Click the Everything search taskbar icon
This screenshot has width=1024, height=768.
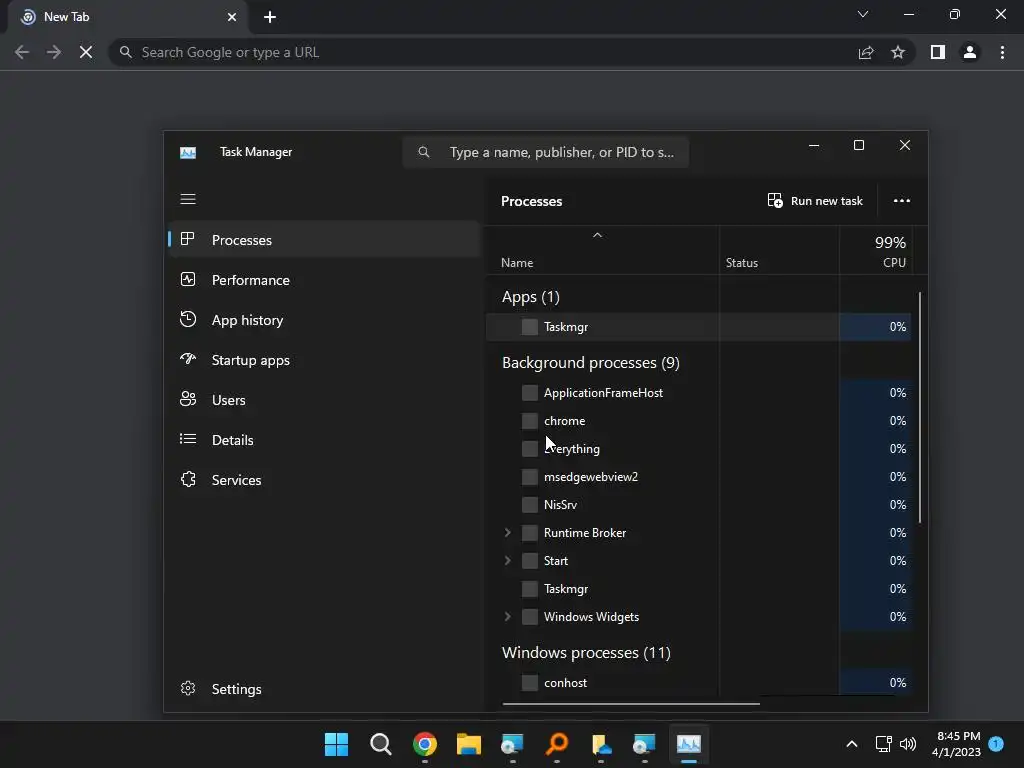click(557, 744)
